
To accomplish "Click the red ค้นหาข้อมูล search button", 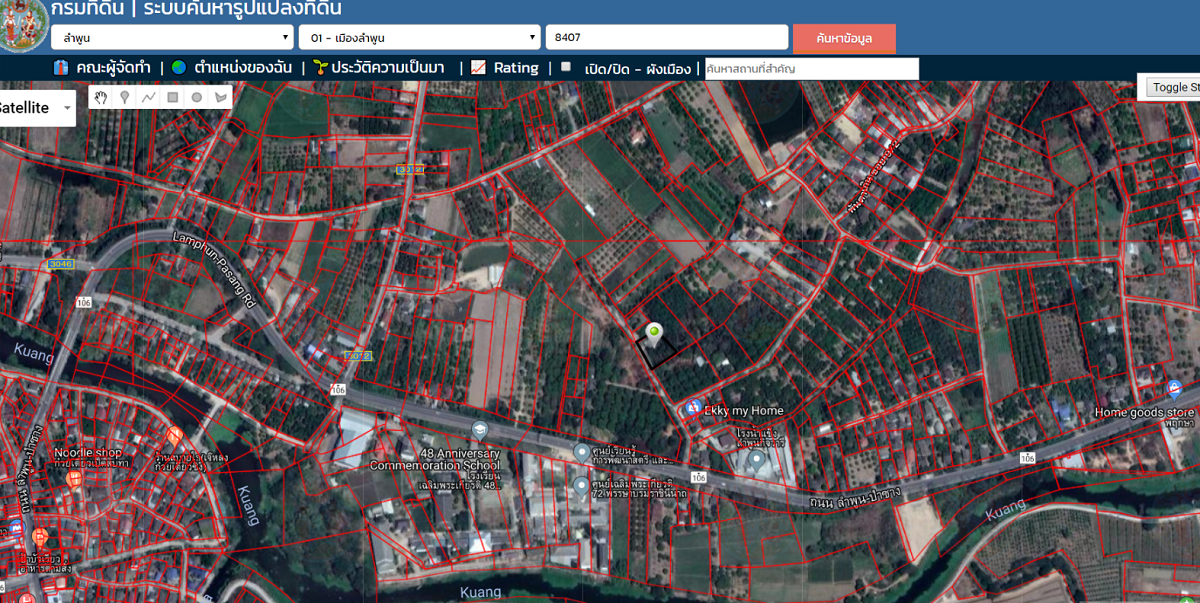I will (844, 38).
